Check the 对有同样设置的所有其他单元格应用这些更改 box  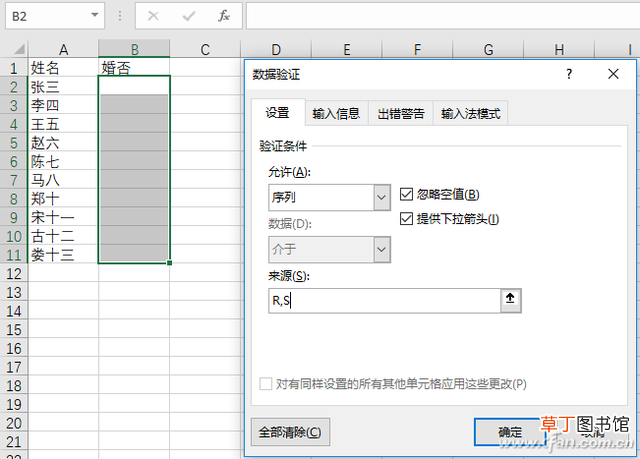[266, 384]
